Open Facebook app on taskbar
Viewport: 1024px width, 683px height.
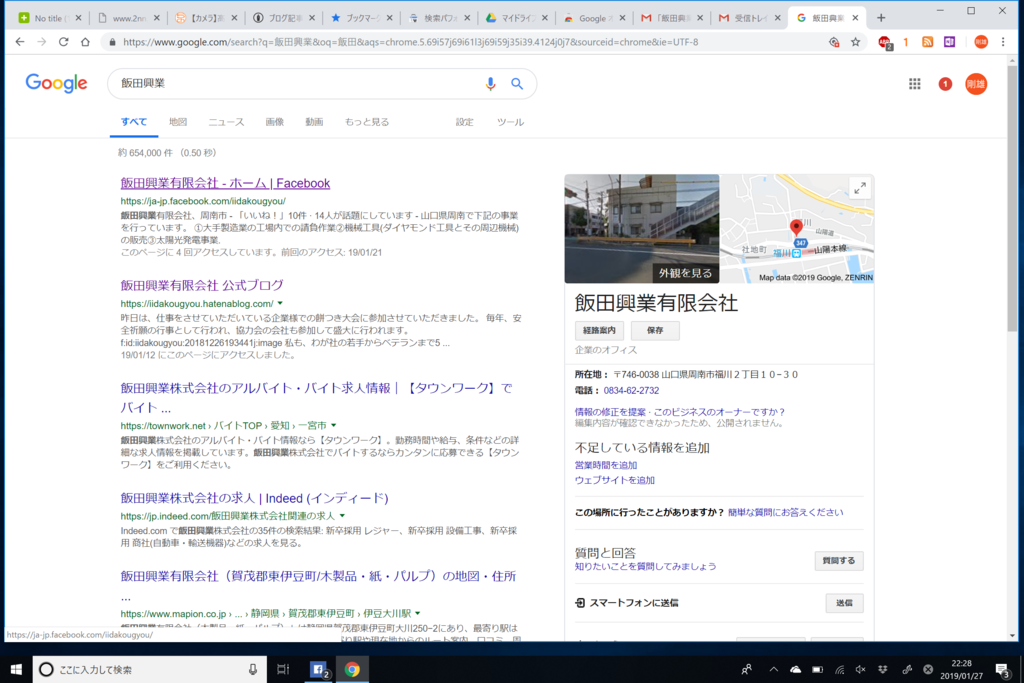[319, 669]
